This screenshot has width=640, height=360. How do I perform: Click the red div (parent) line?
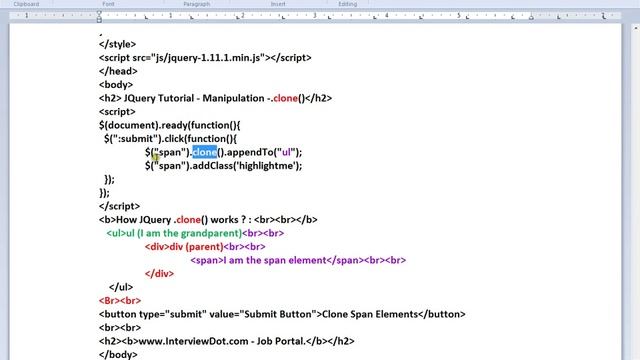205,247
